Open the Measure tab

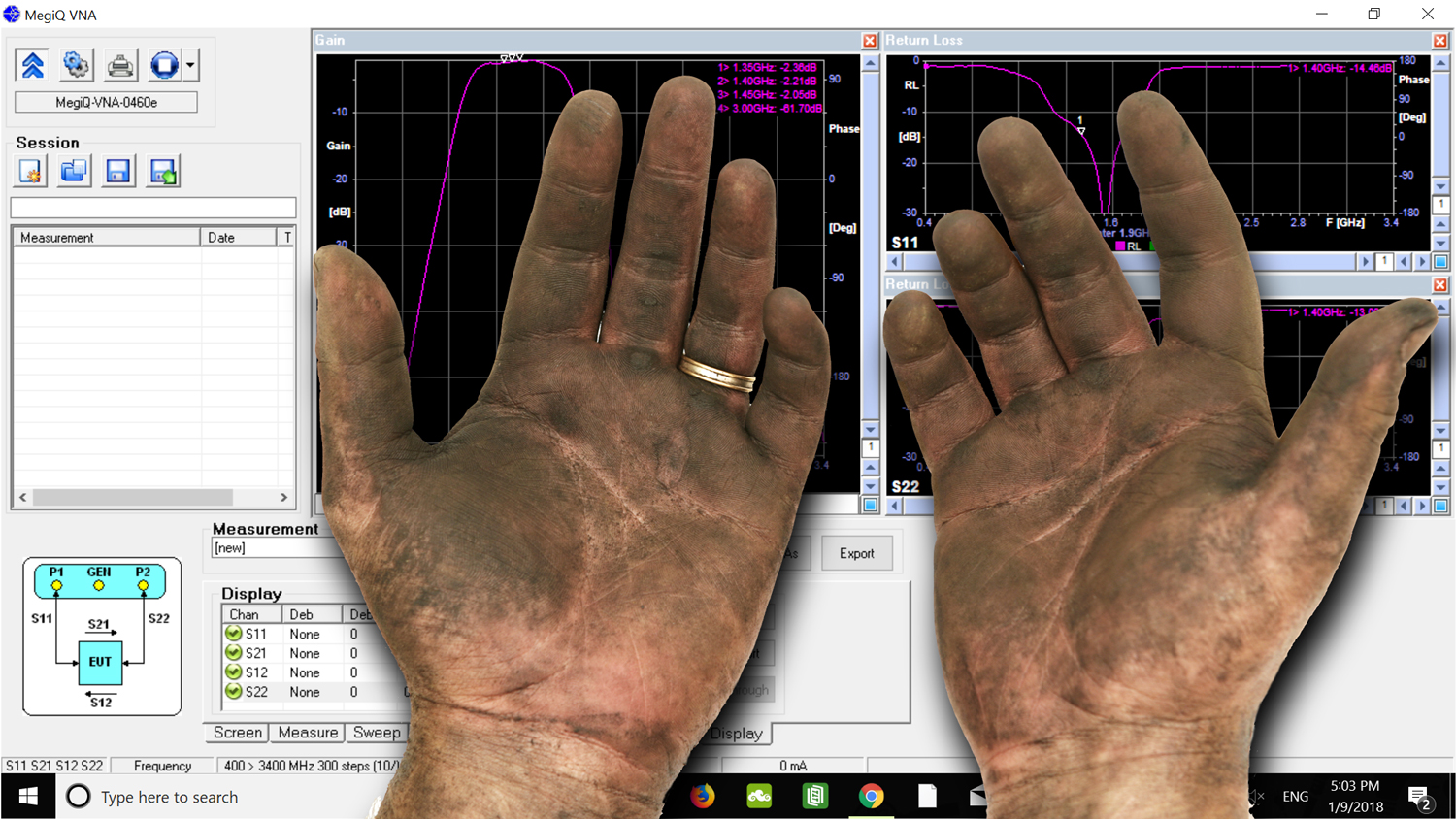click(308, 733)
